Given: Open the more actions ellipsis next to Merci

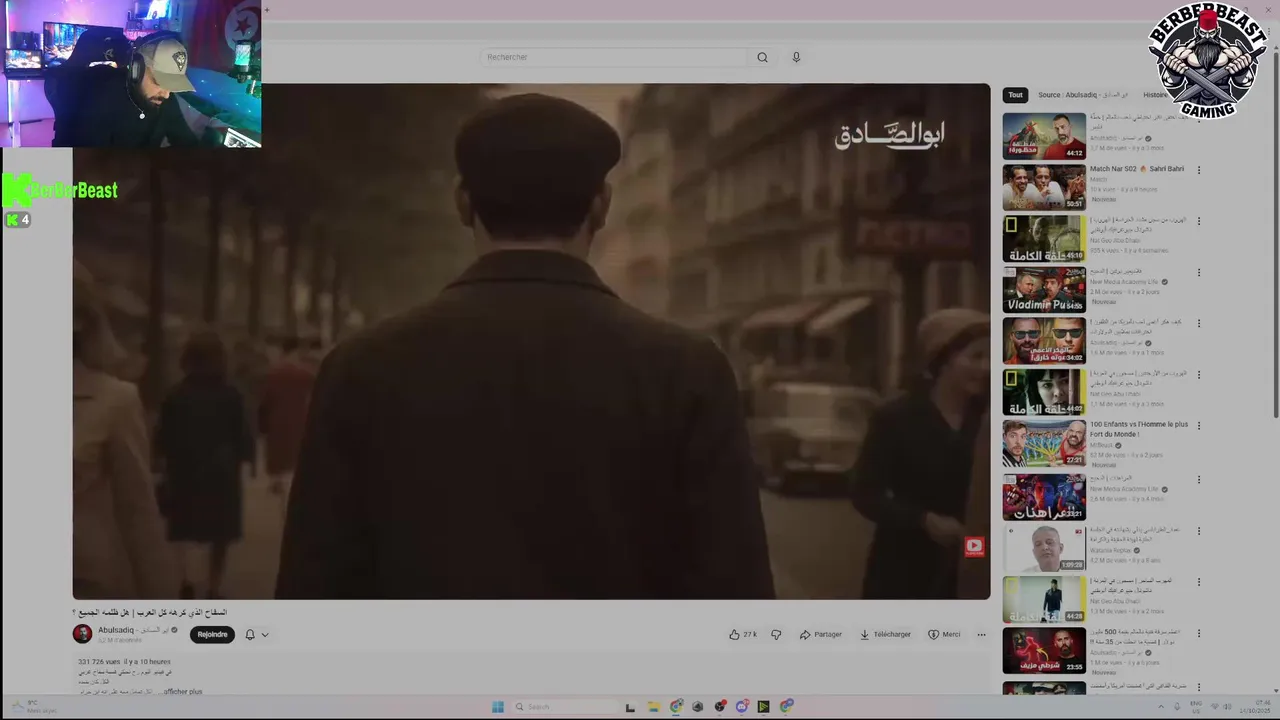Looking at the screenshot, I should coord(981,634).
